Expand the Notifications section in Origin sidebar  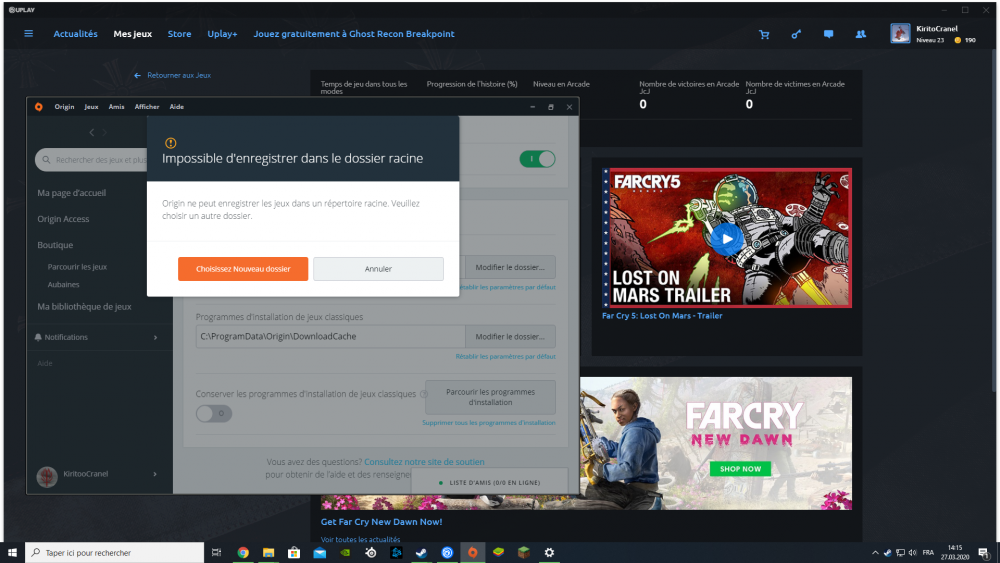155,338
